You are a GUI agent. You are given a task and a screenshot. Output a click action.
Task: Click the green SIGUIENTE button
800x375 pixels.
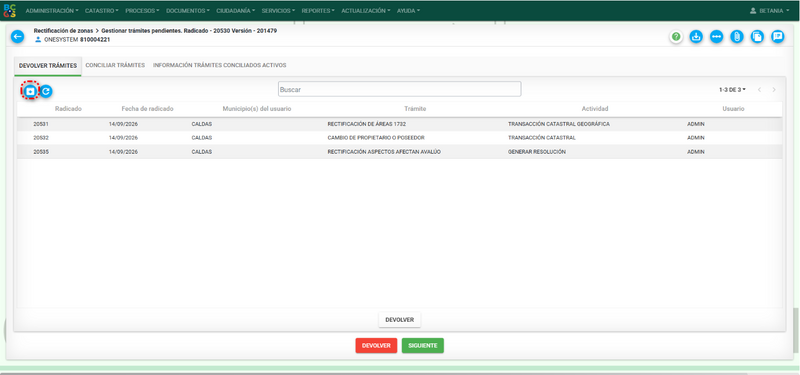pos(422,345)
